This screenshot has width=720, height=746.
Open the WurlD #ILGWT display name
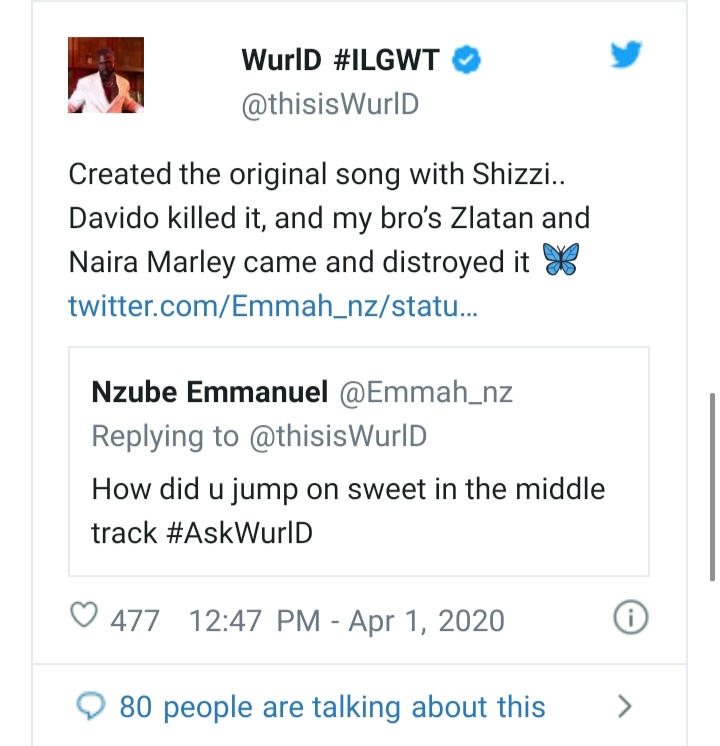pyautogui.click(x=340, y=61)
